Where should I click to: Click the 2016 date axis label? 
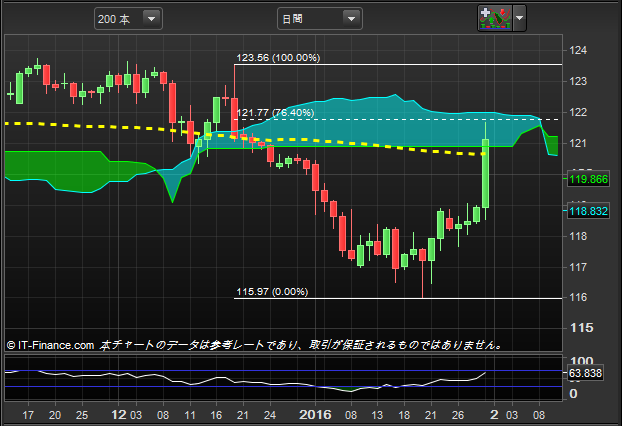[315, 415]
